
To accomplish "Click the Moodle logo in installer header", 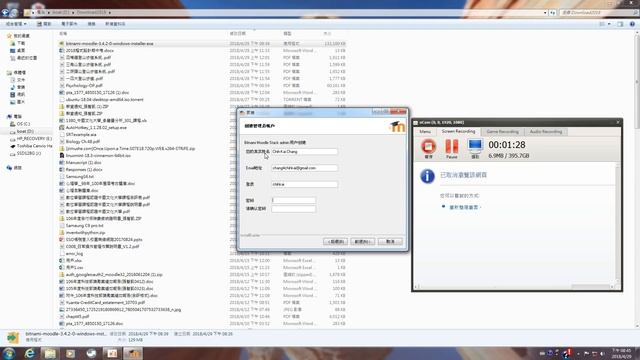I will [x=397, y=127].
